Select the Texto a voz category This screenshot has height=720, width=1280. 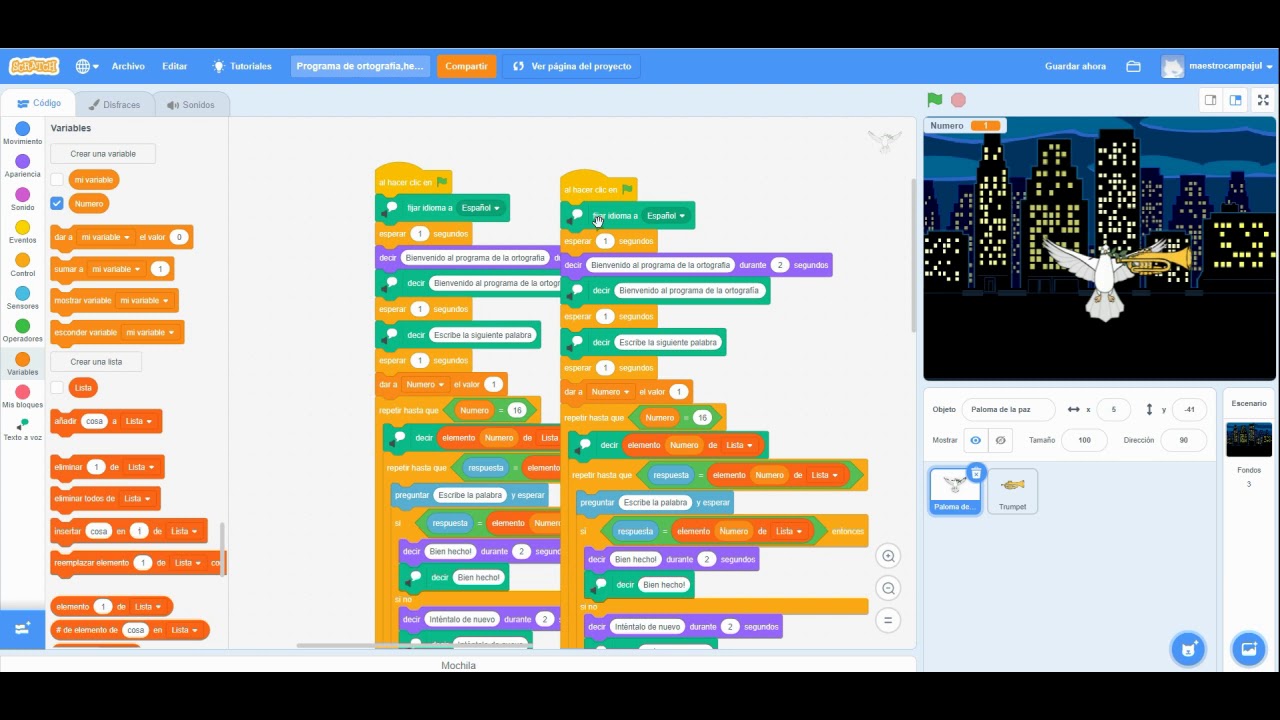(x=22, y=429)
